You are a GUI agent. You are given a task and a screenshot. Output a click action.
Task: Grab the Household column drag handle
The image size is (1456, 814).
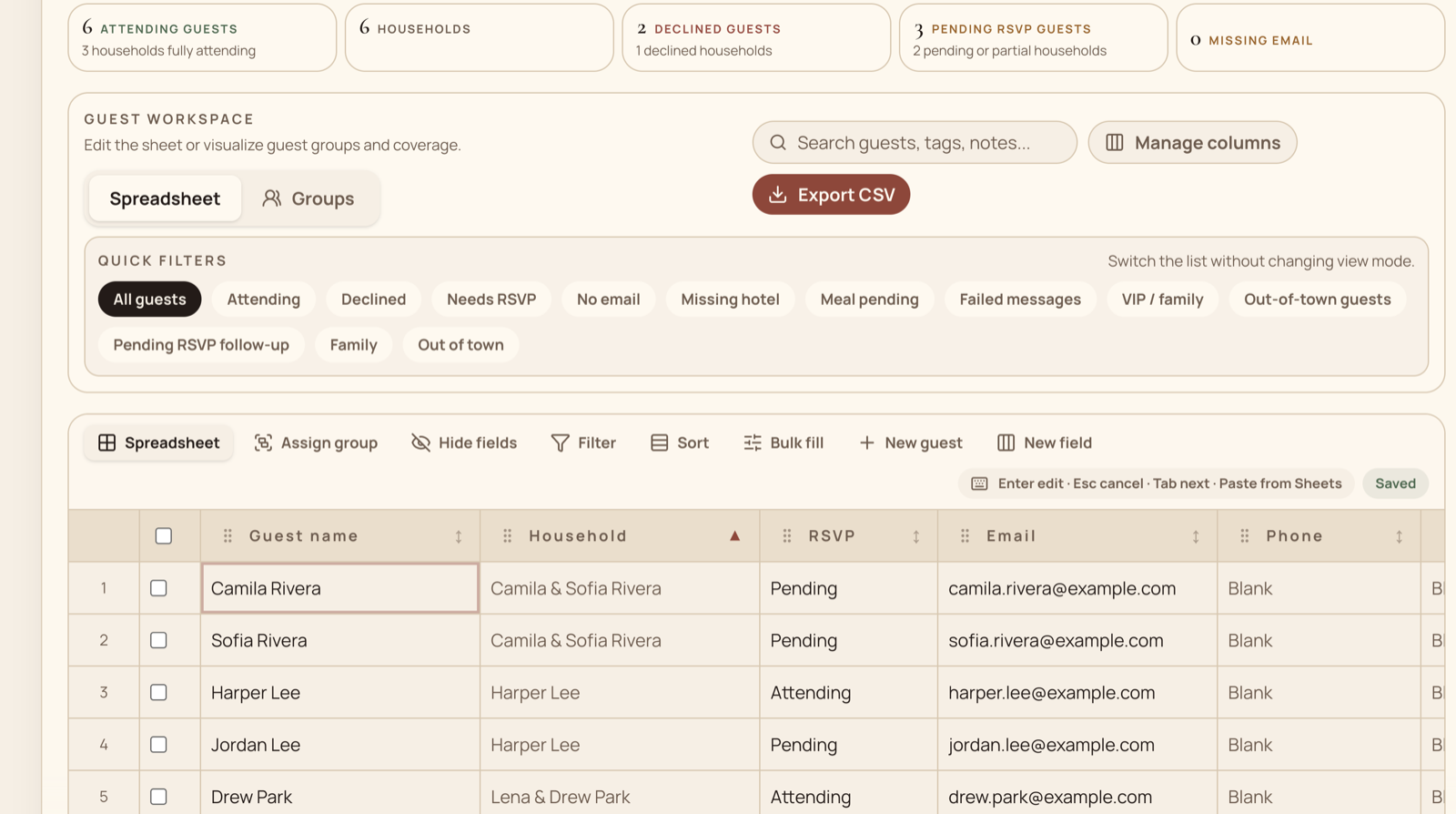click(x=508, y=536)
